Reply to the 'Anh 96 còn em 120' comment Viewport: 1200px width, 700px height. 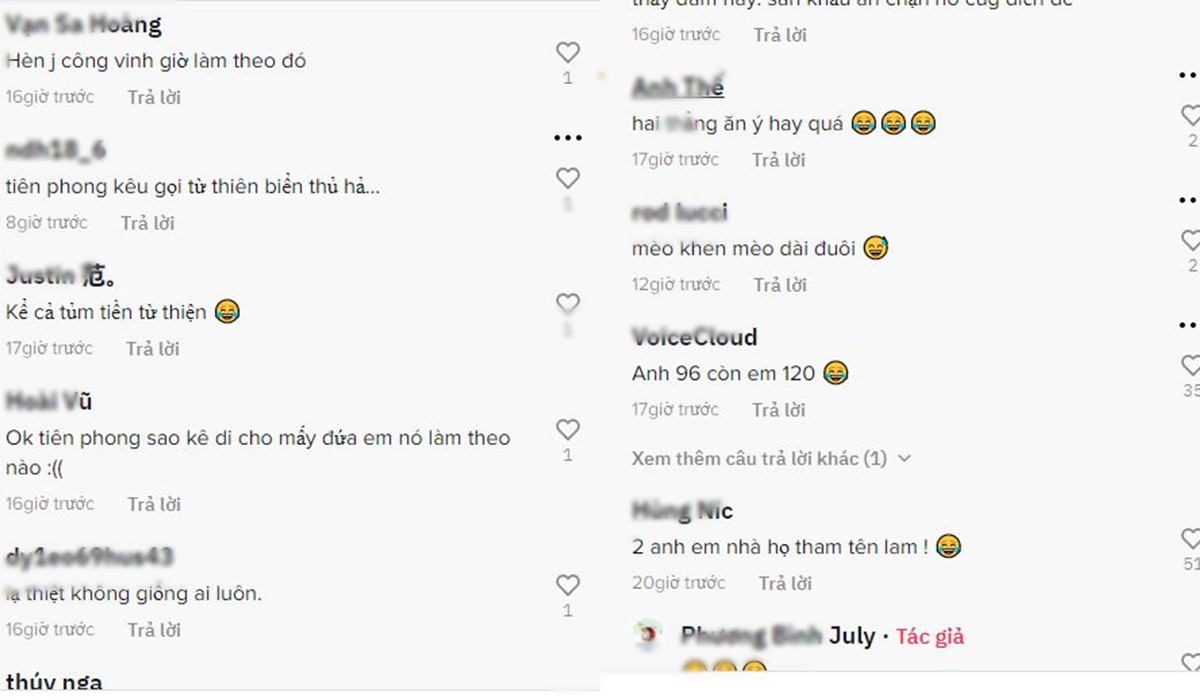(779, 409)
